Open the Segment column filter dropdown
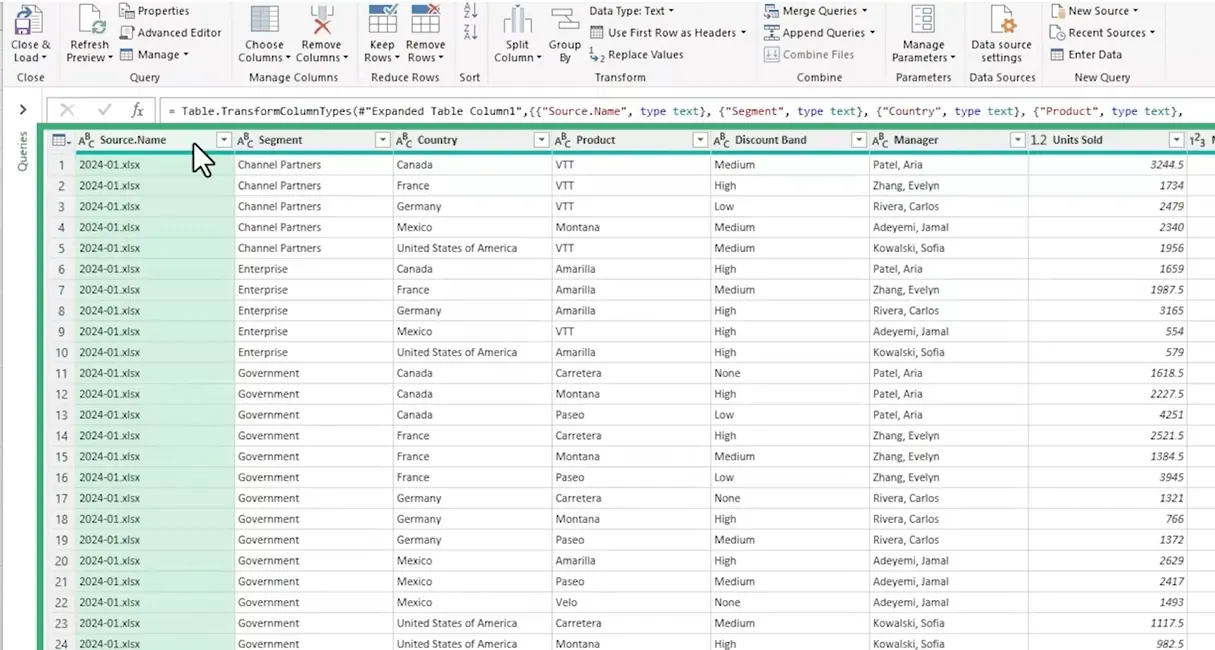The image size is (1215, 650). pyautogui.click(x=382, y=140)
